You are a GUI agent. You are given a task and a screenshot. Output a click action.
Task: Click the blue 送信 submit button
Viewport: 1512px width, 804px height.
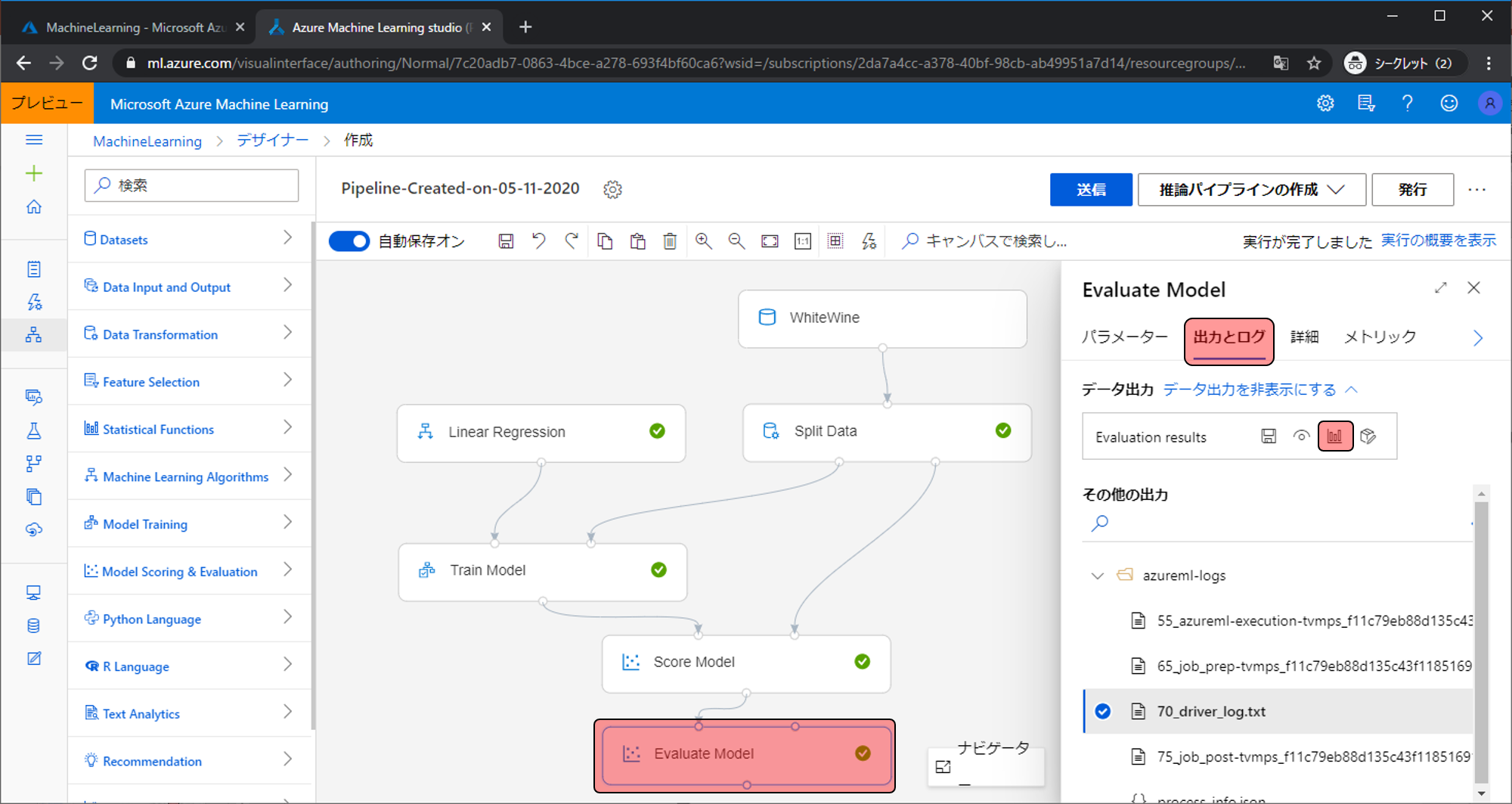click(1090, 190)
